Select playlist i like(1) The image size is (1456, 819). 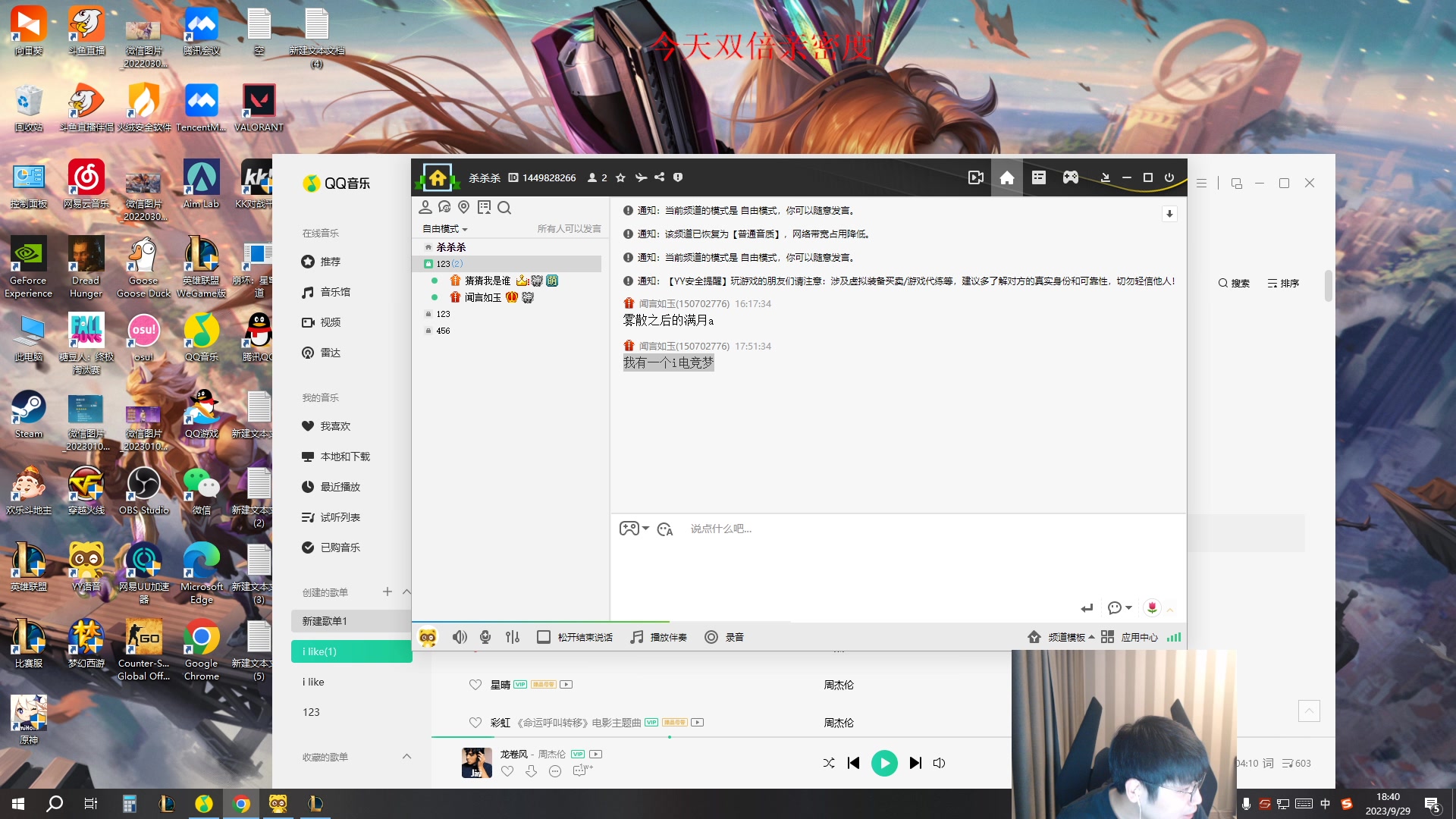351,651
